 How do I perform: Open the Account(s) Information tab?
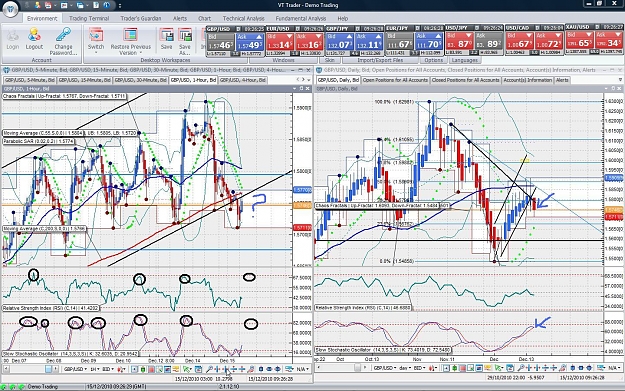point(528,80)
